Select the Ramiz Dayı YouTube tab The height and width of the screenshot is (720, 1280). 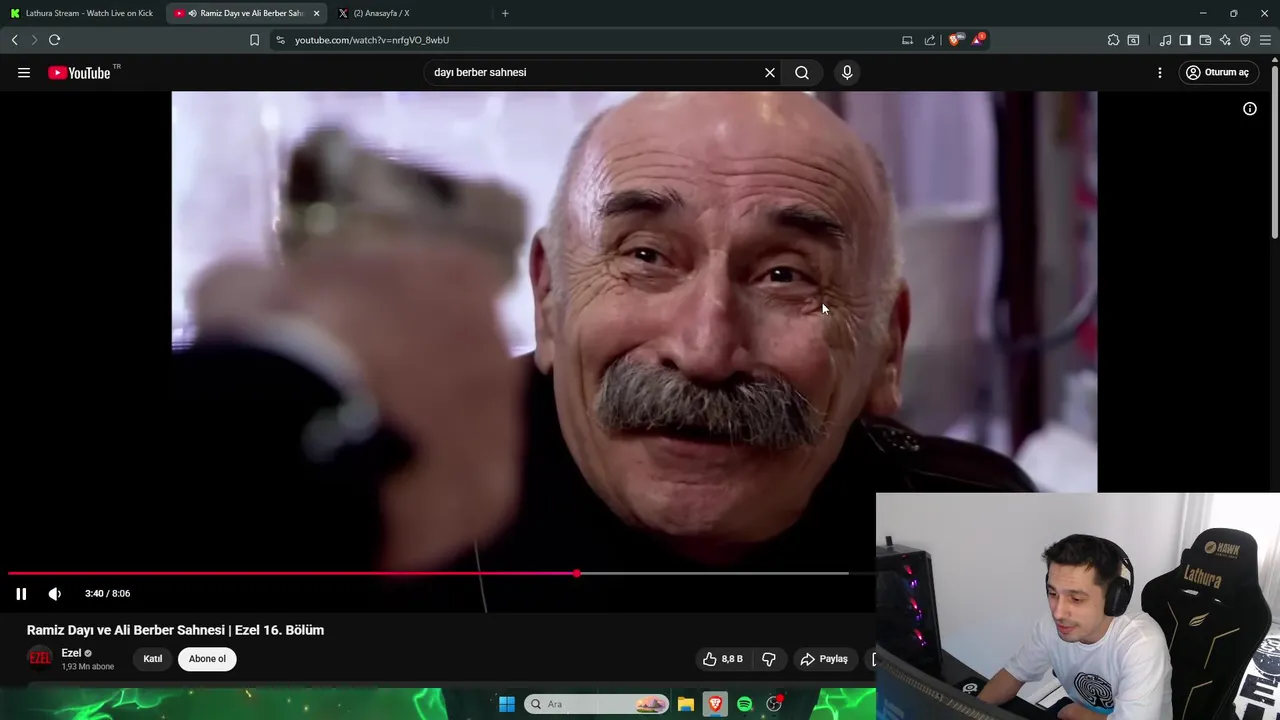[x=245, y=13]
